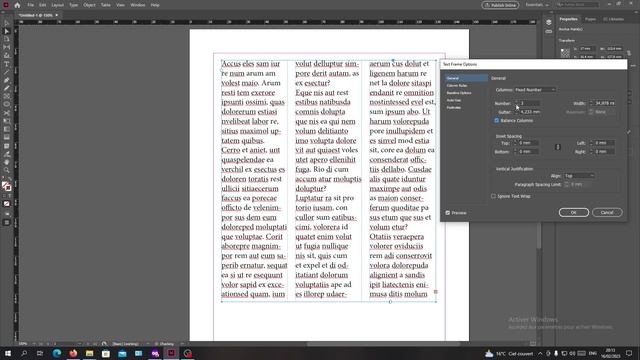Click OK in Text Frame Options
This screenshot has width=640, height=360.
[573, 212]
